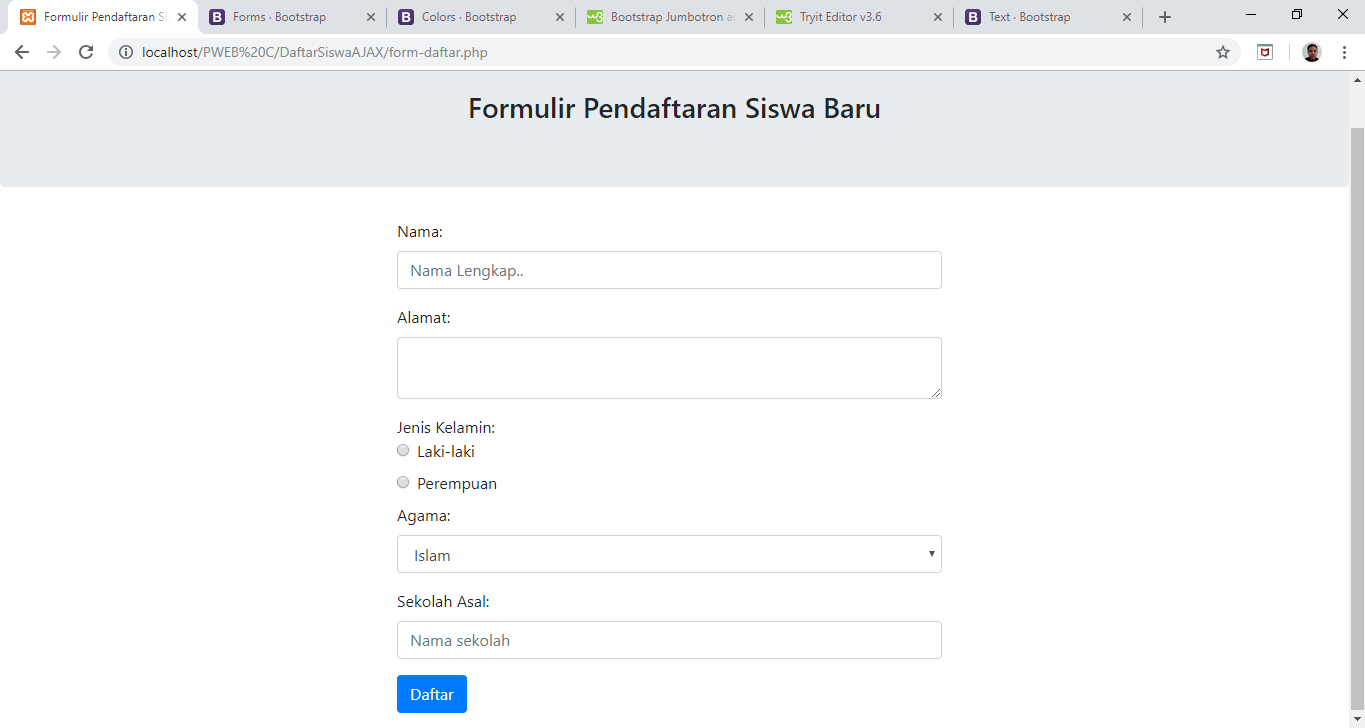Open the Chrome three-dot menu
This screenshot has width=1365, height=728.
pyautogui.click(x=1344, y=52)
